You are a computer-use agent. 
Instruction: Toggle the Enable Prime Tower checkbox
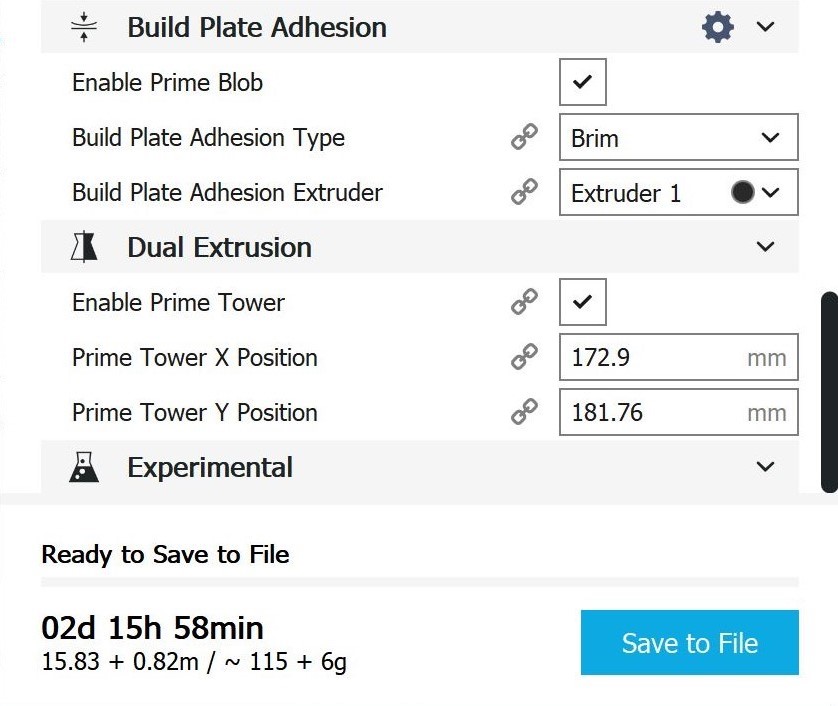pos(582,302)
